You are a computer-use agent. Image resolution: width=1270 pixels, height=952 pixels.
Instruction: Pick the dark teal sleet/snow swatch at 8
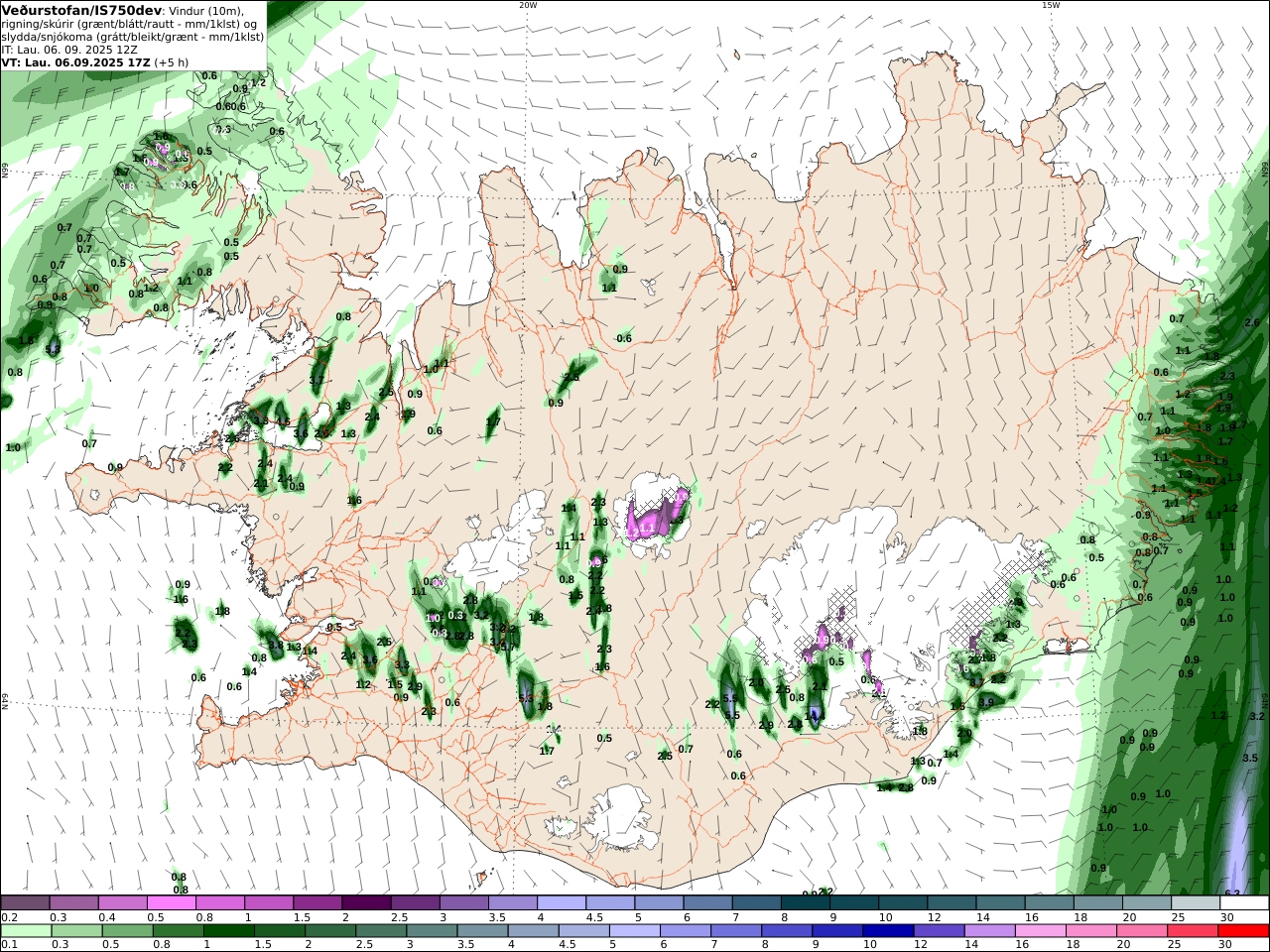pos(806,902)
